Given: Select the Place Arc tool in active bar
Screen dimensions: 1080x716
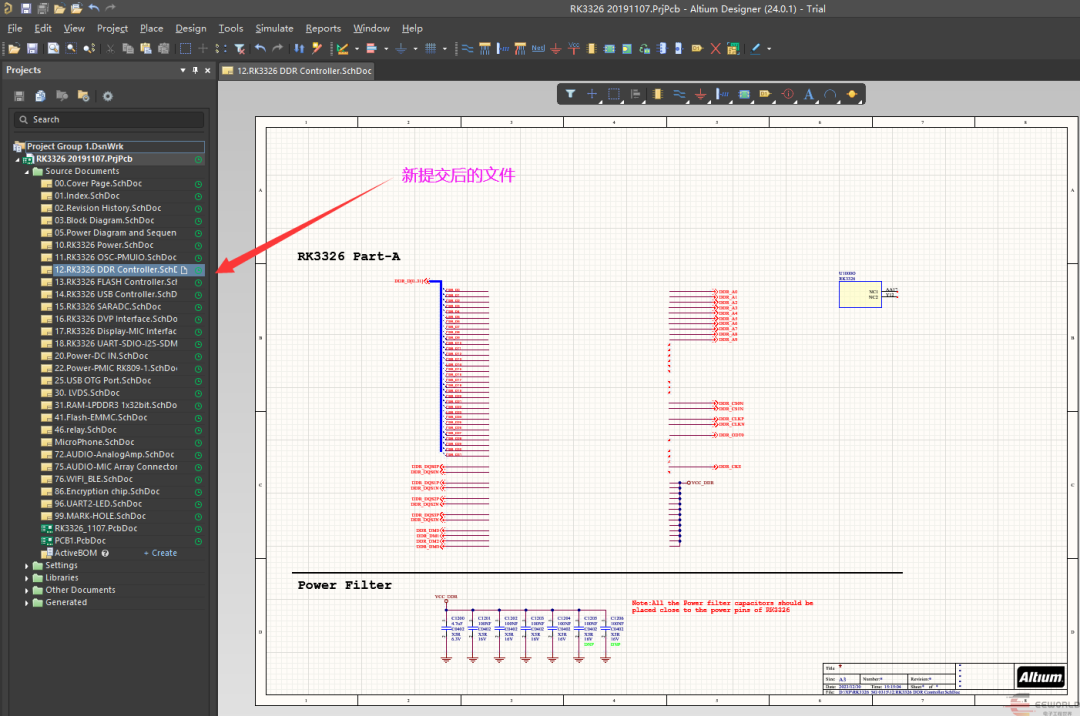Looking at the screenshot, I should tap(830, 94).
